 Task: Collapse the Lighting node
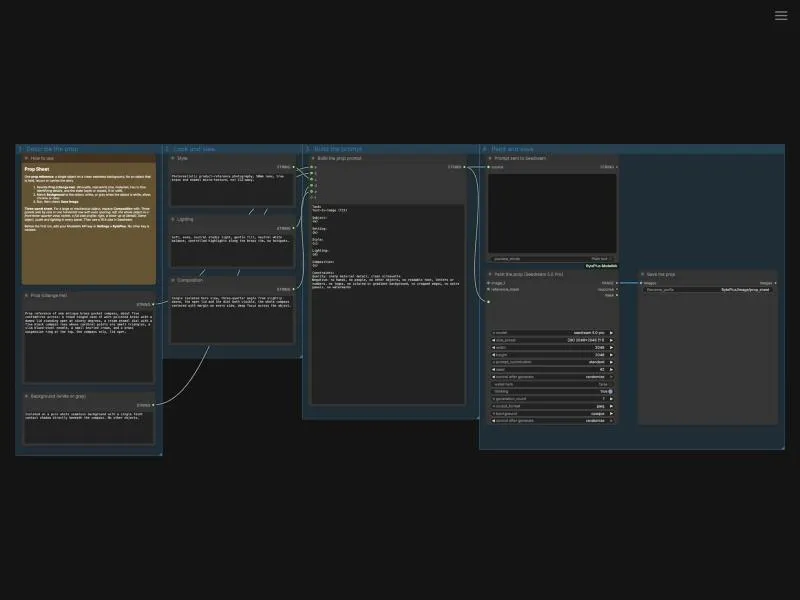[173, 219]
